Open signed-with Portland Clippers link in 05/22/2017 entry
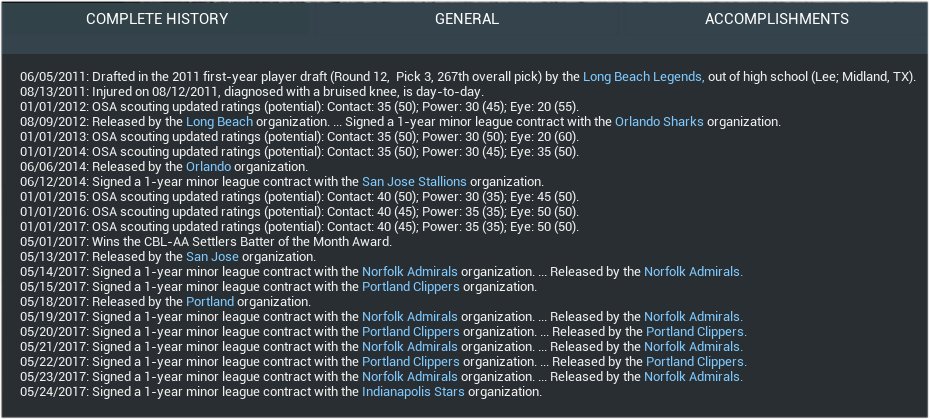Image resolution: width=930 pixels, height=419 pixels. (410, 361)
